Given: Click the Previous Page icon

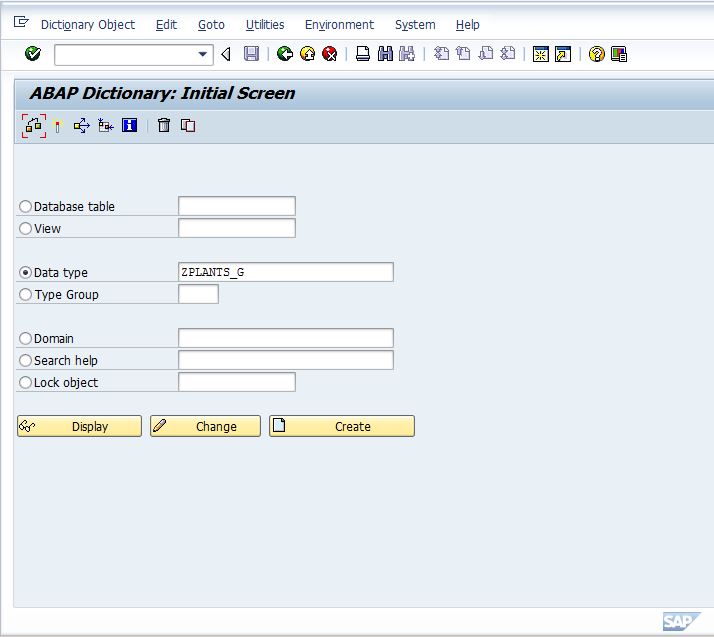Looking at the screenshot, I should pyautogui.click(x=463, y=54).
